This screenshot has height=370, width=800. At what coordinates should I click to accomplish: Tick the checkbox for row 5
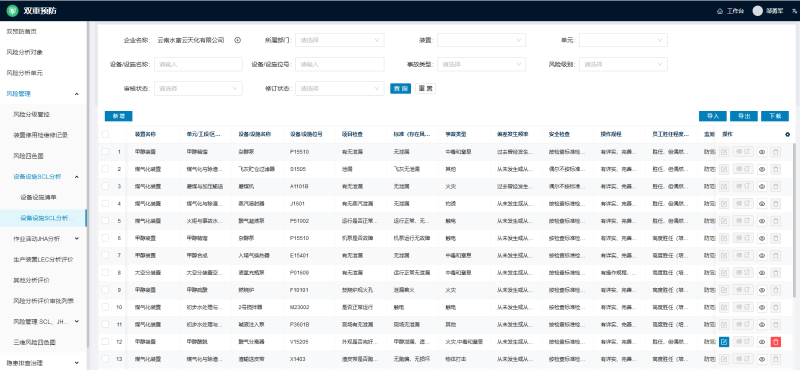tap(105, 221)
